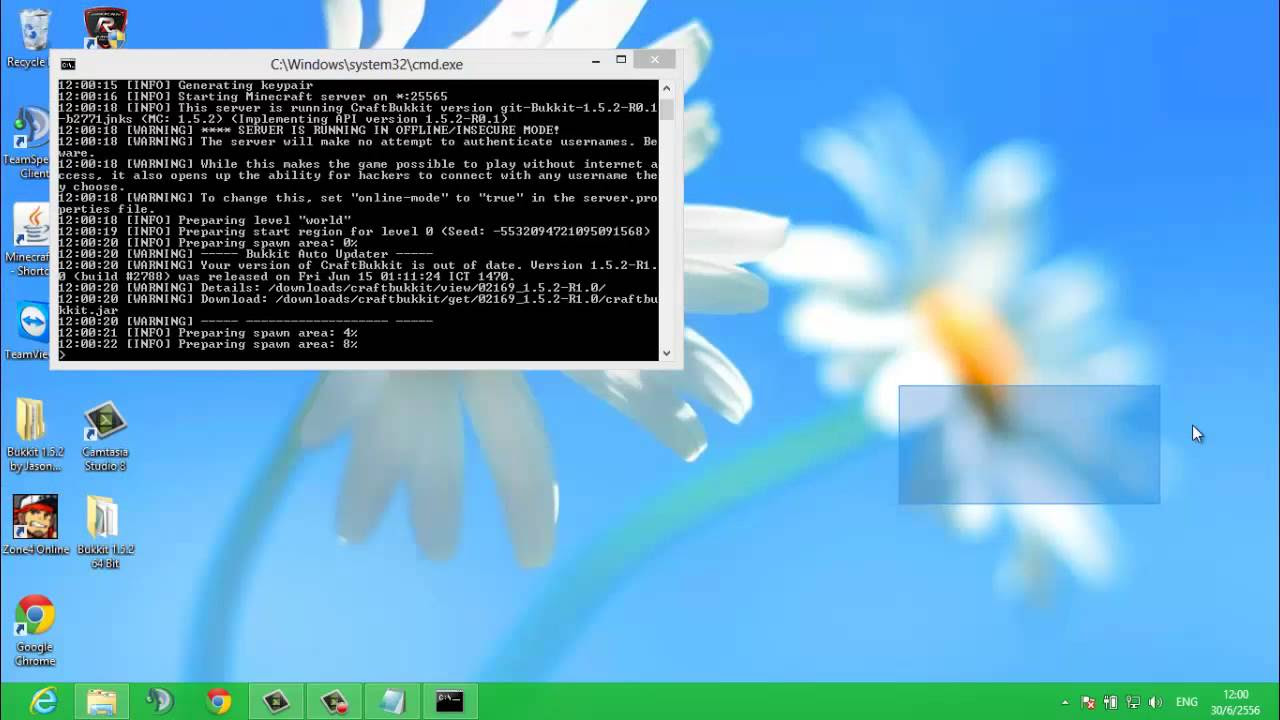Switch to Camtasia Studio in the taskbar
1280x720 pixels.
276,701
